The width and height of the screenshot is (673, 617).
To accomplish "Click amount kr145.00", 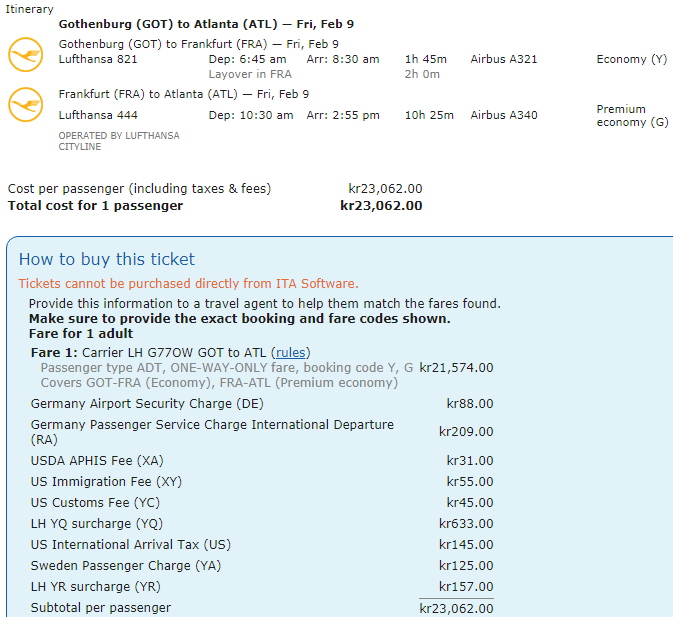I will 466,545.
